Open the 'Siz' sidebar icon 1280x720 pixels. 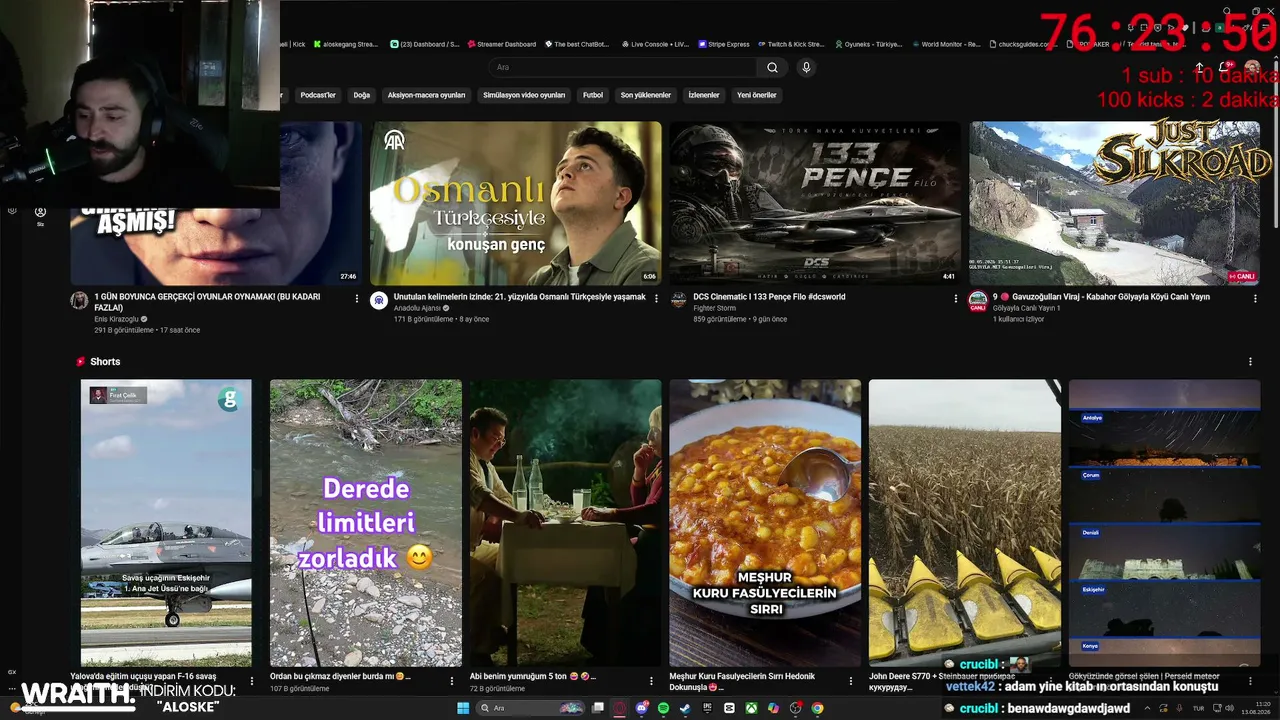coord(40,215)
